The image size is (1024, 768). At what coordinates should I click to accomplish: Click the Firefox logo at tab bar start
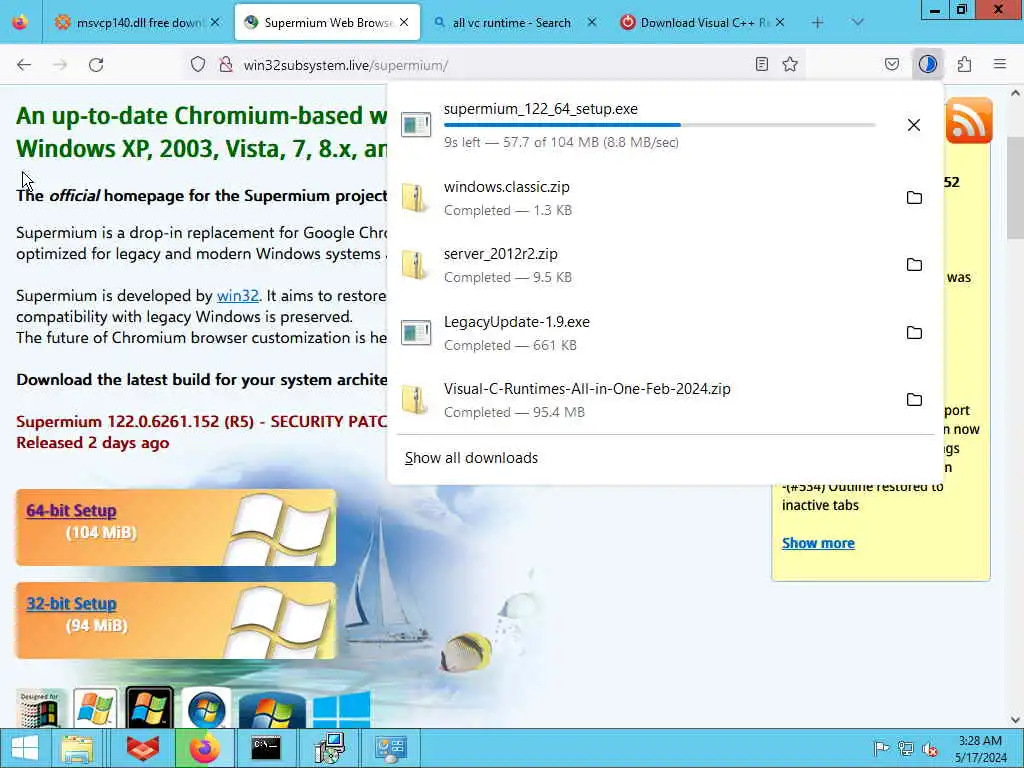20,22
